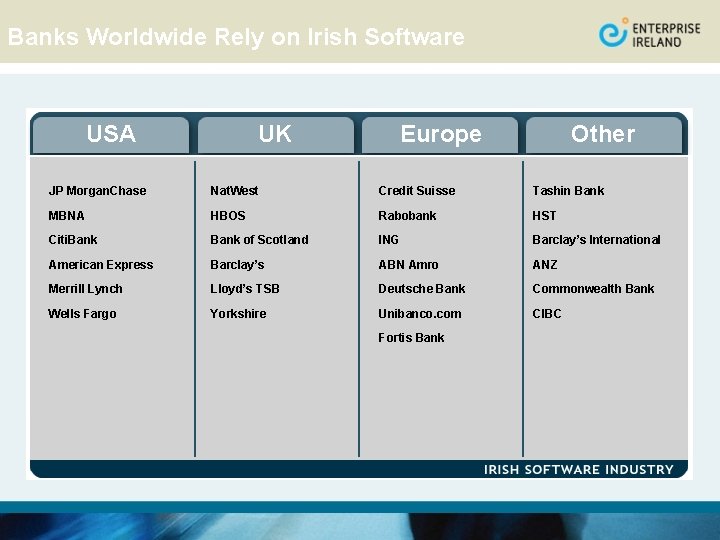Viewport: 720px width, 540px height.
Task: Click CitiBank in the USA column
Action: point(73,240)
